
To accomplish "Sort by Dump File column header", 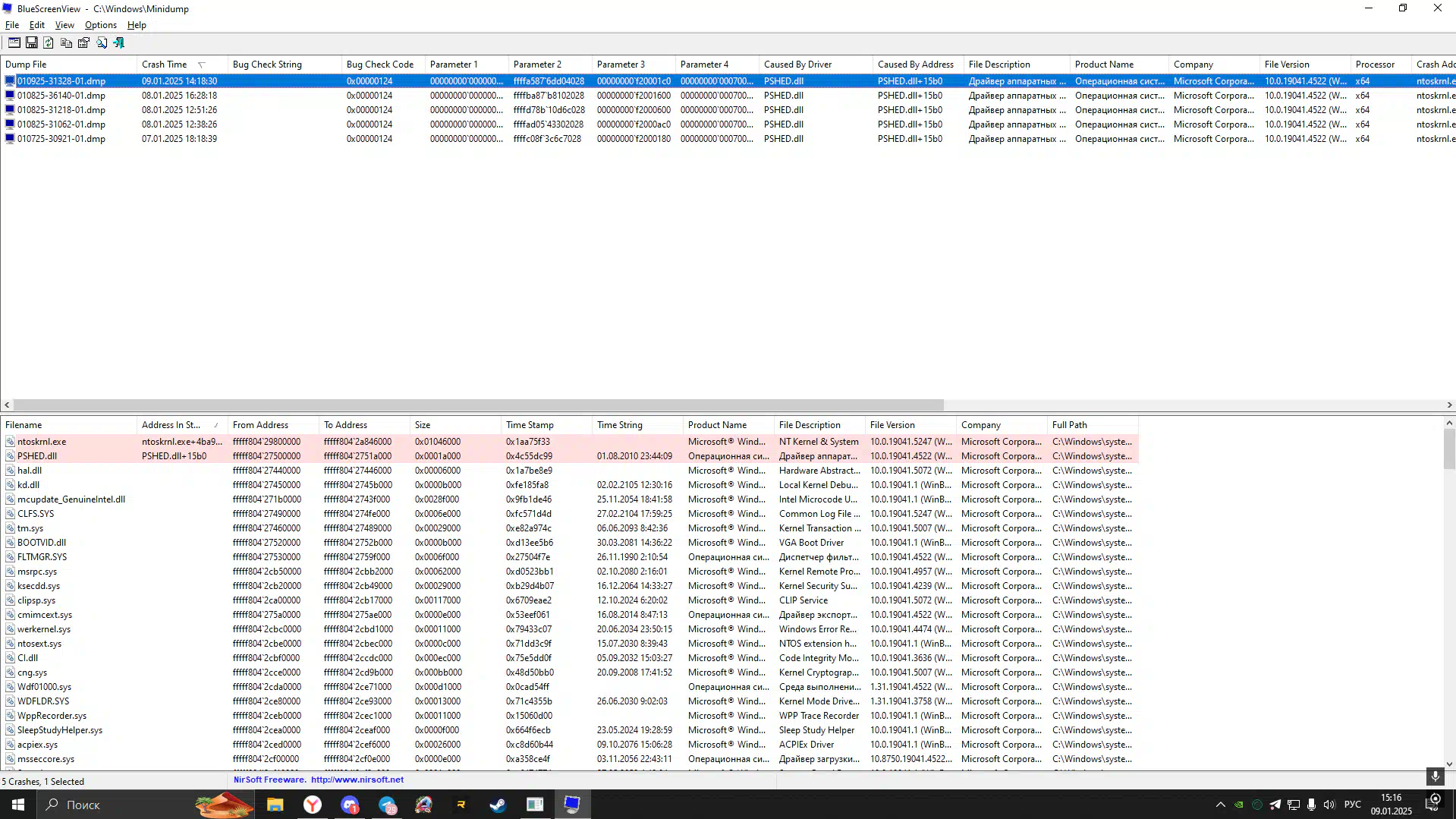I will tap(68, 65).
